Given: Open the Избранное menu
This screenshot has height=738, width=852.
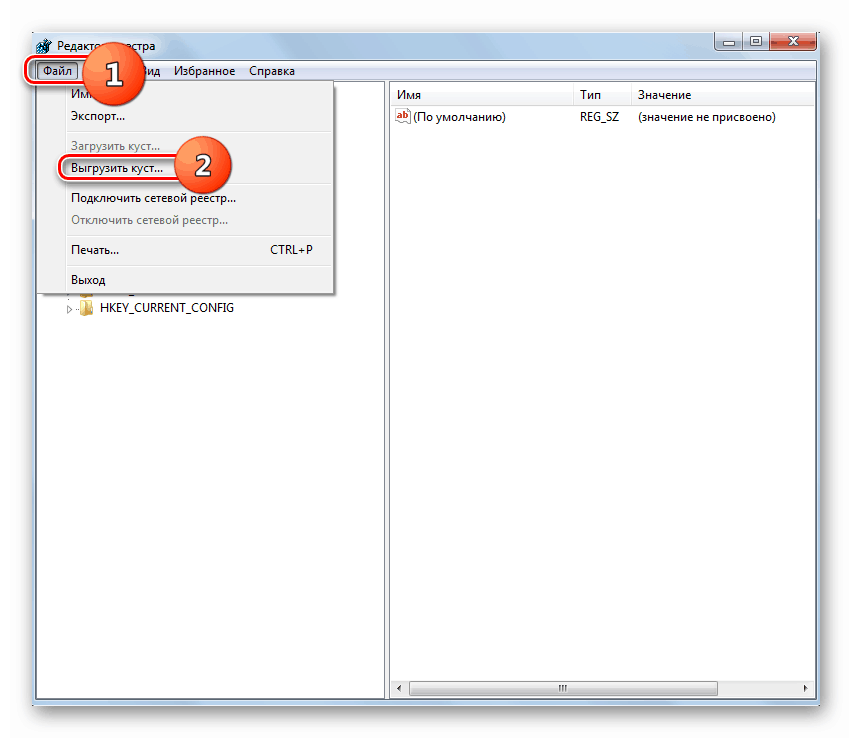Looking at the screenshot, I should 206,70.
